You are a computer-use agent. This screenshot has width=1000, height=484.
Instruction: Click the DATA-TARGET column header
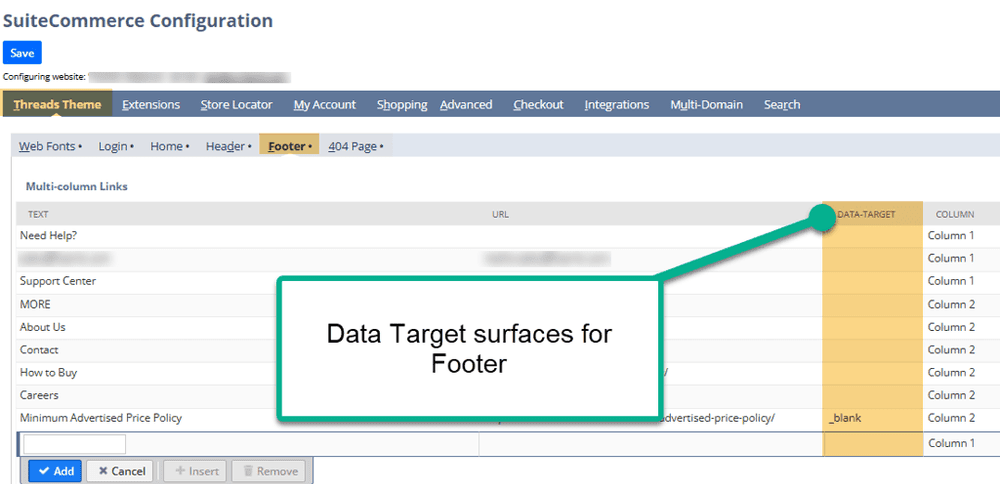point(866,215)
